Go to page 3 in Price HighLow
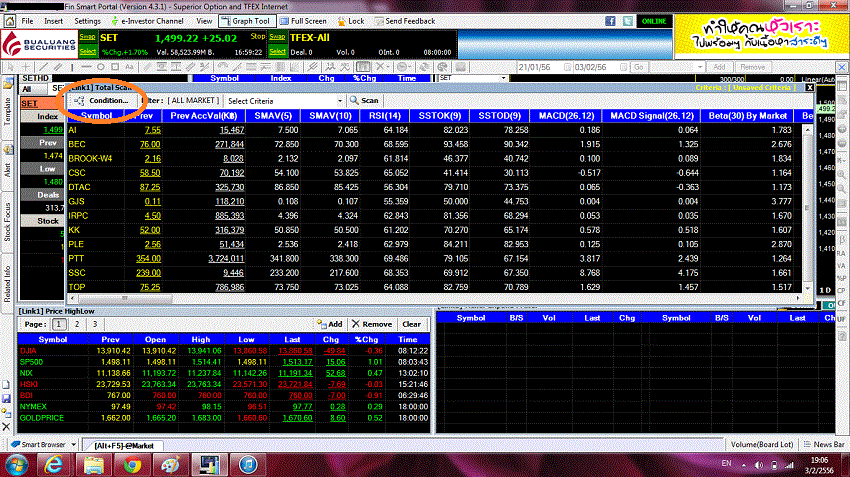 coord(95,324)
